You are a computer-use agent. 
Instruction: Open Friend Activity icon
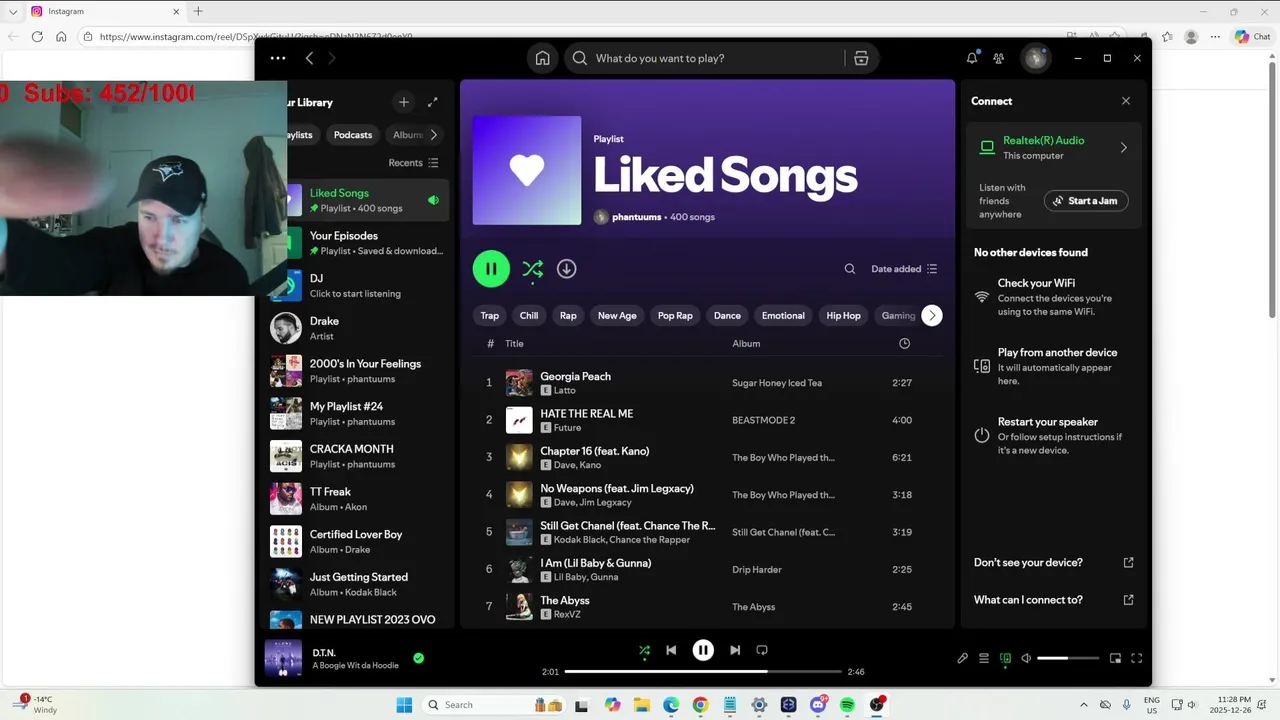[998, 58]
